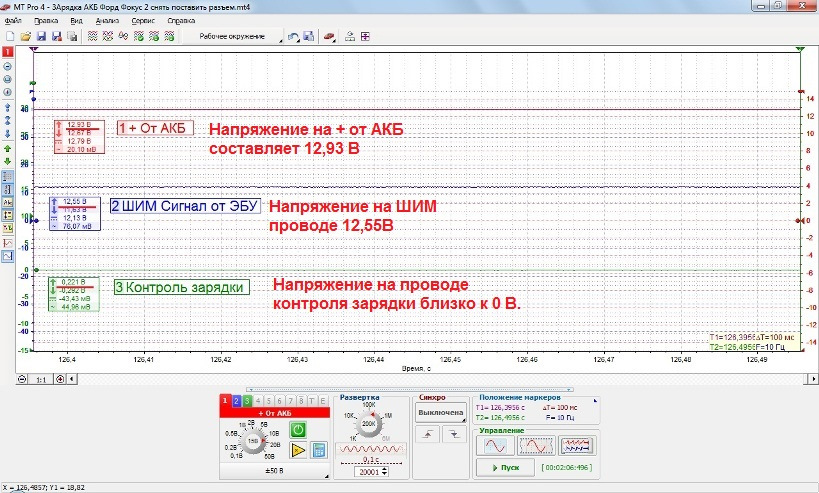Click the zoom out minus below the graph
819x493 pixels.
22,379
